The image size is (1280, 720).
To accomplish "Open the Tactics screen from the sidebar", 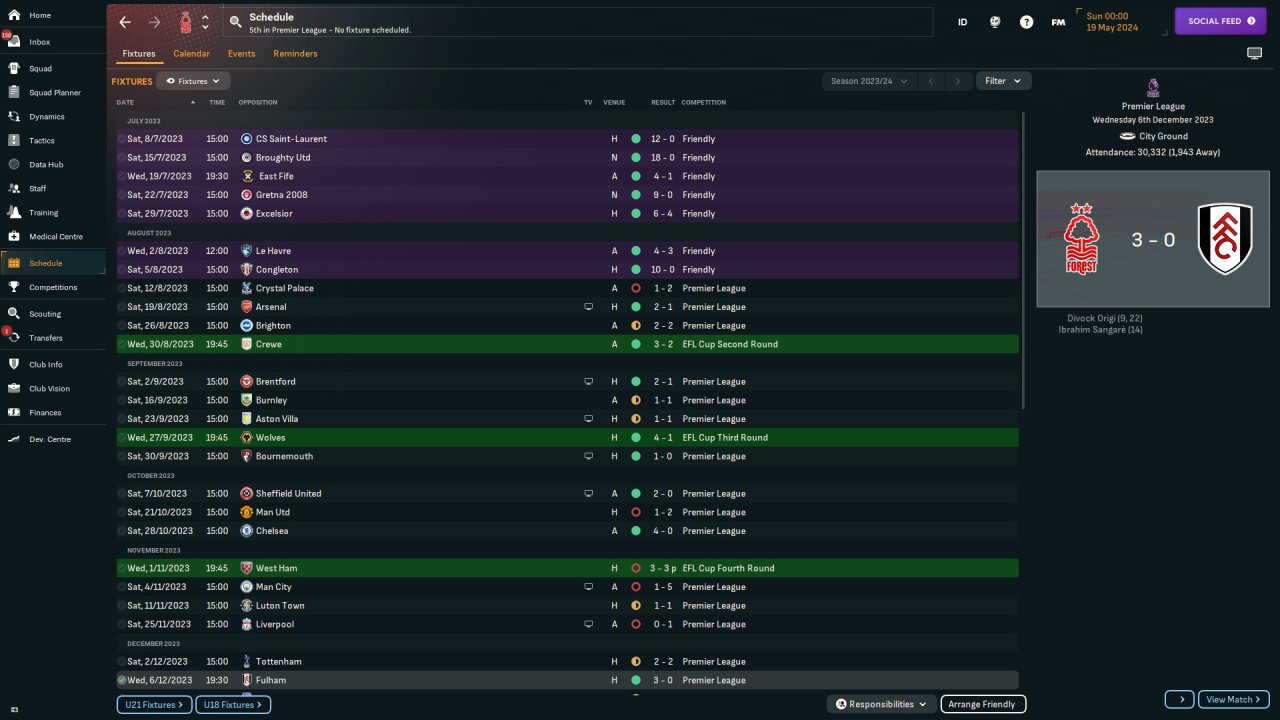I will click(41, 141).
